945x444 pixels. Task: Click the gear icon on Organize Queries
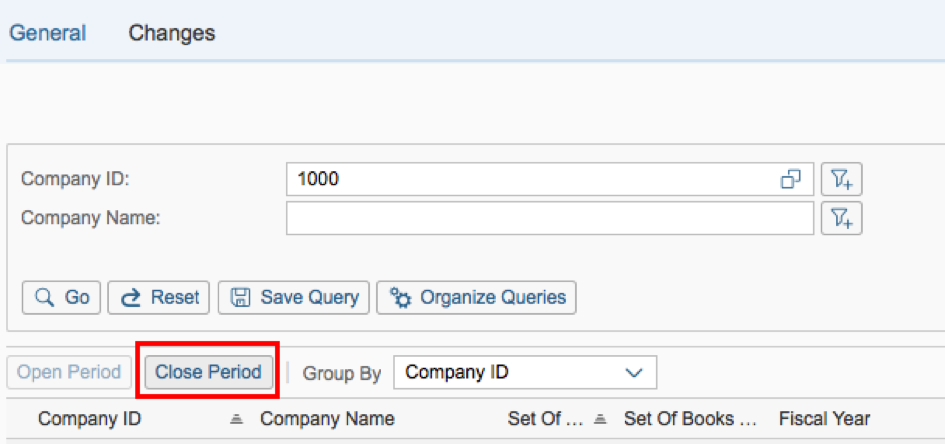[x=401, y=297]
